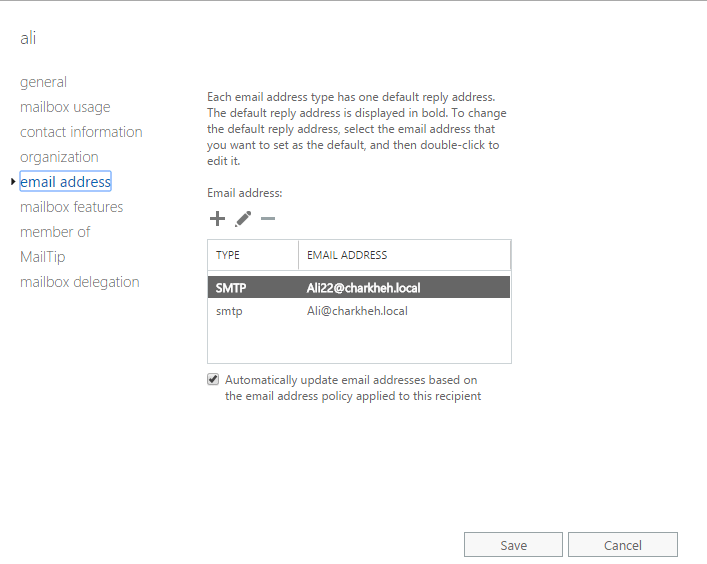Click the primary SMTP type cell
Viewport: 707px width, 564px height.
[231, 288]
